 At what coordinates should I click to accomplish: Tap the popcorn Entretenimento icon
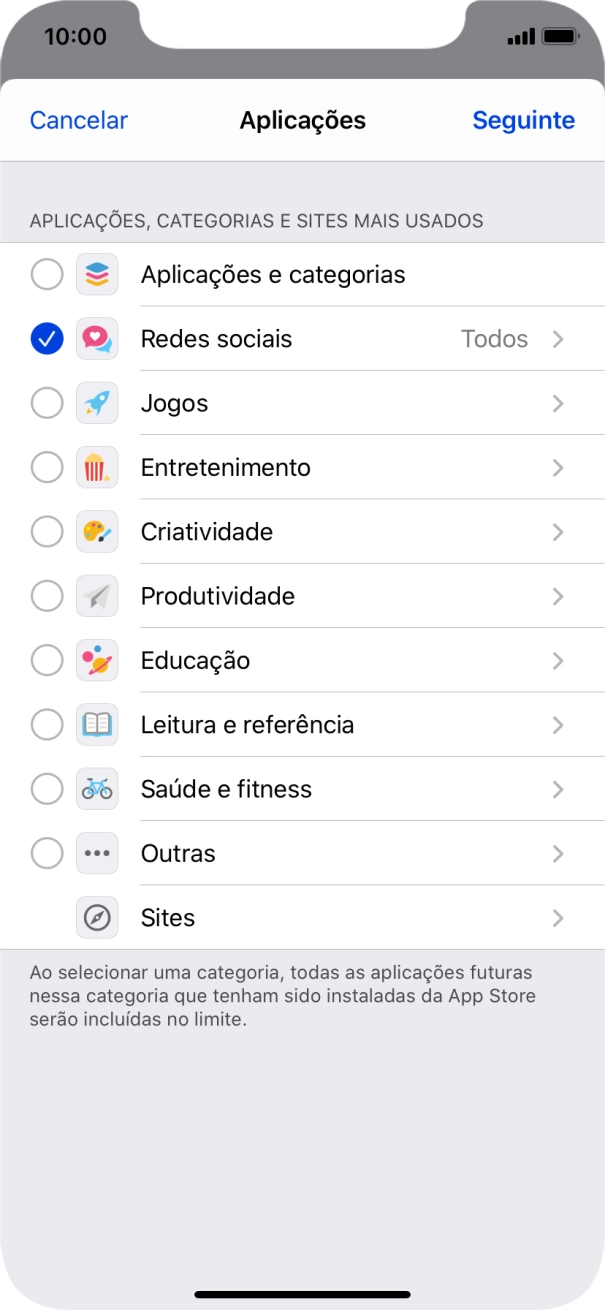coord(97,467)
